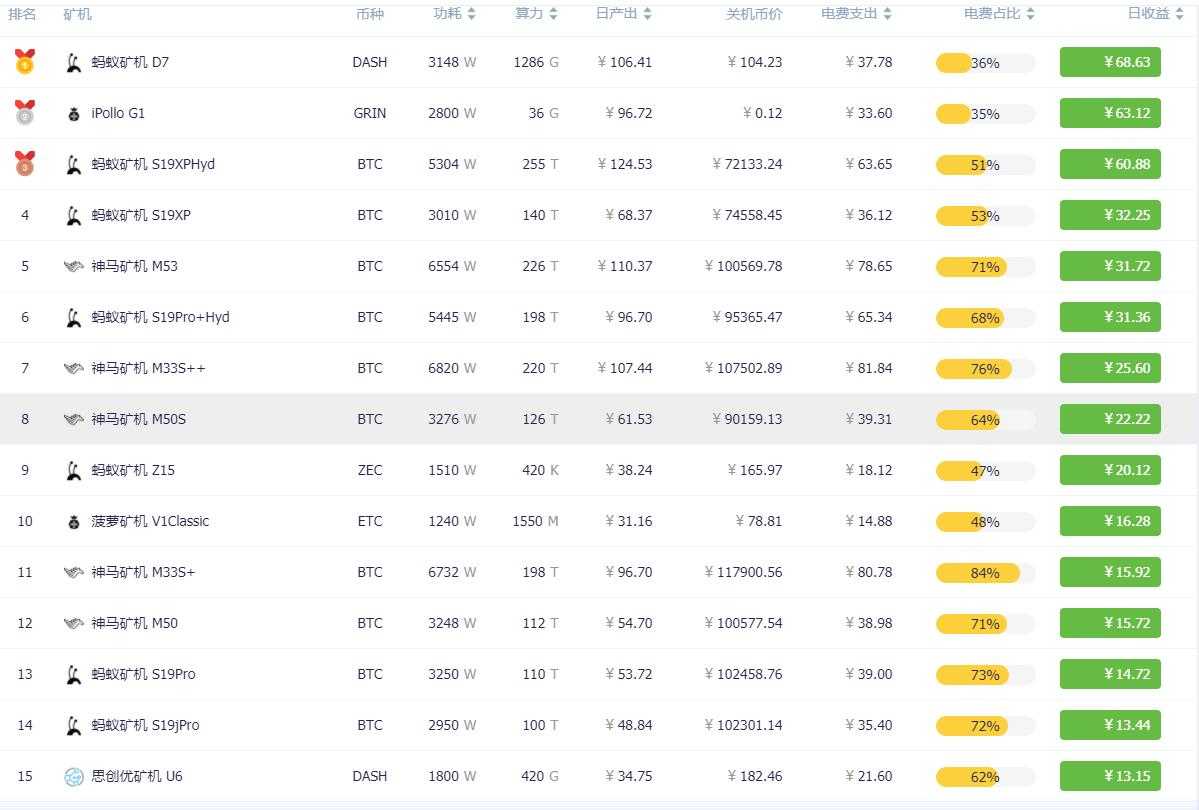
Task: Open the 蚂蚁矿机 S19XPHyd miner link
Action: pyautogui.click(x=153, y=164)
